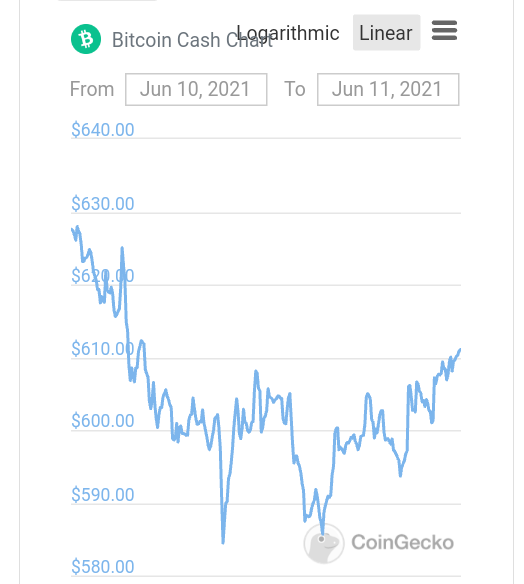
Task: Open the To date field Jun 11, 2021
Action: (x=388, y=89)
